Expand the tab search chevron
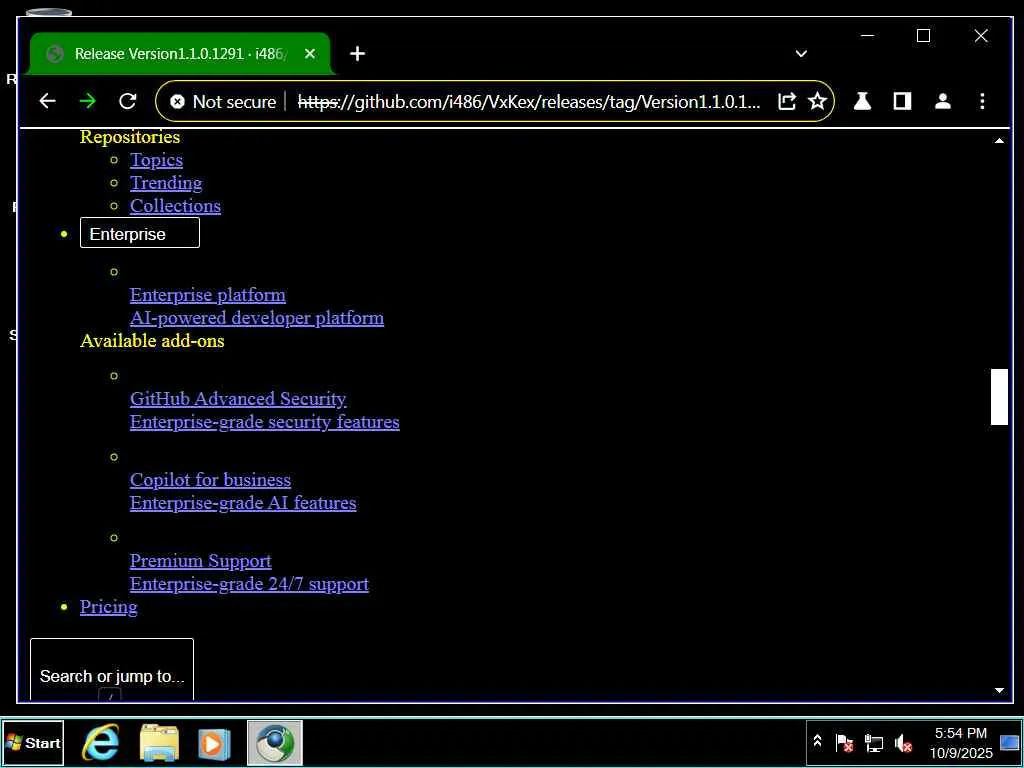The image size is (1024, 768). click(801, 54)
